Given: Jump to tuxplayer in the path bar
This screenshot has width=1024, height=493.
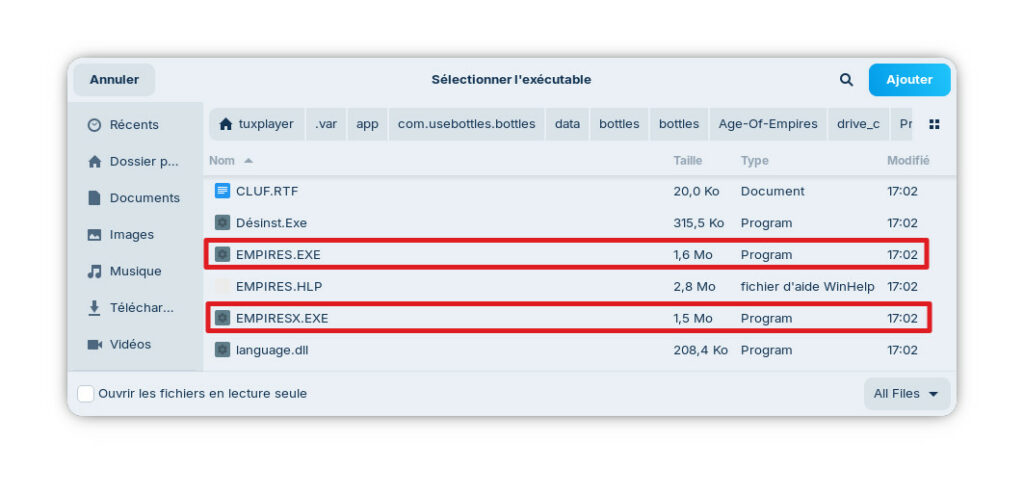Looking at the screenshot, I should 256,125.
